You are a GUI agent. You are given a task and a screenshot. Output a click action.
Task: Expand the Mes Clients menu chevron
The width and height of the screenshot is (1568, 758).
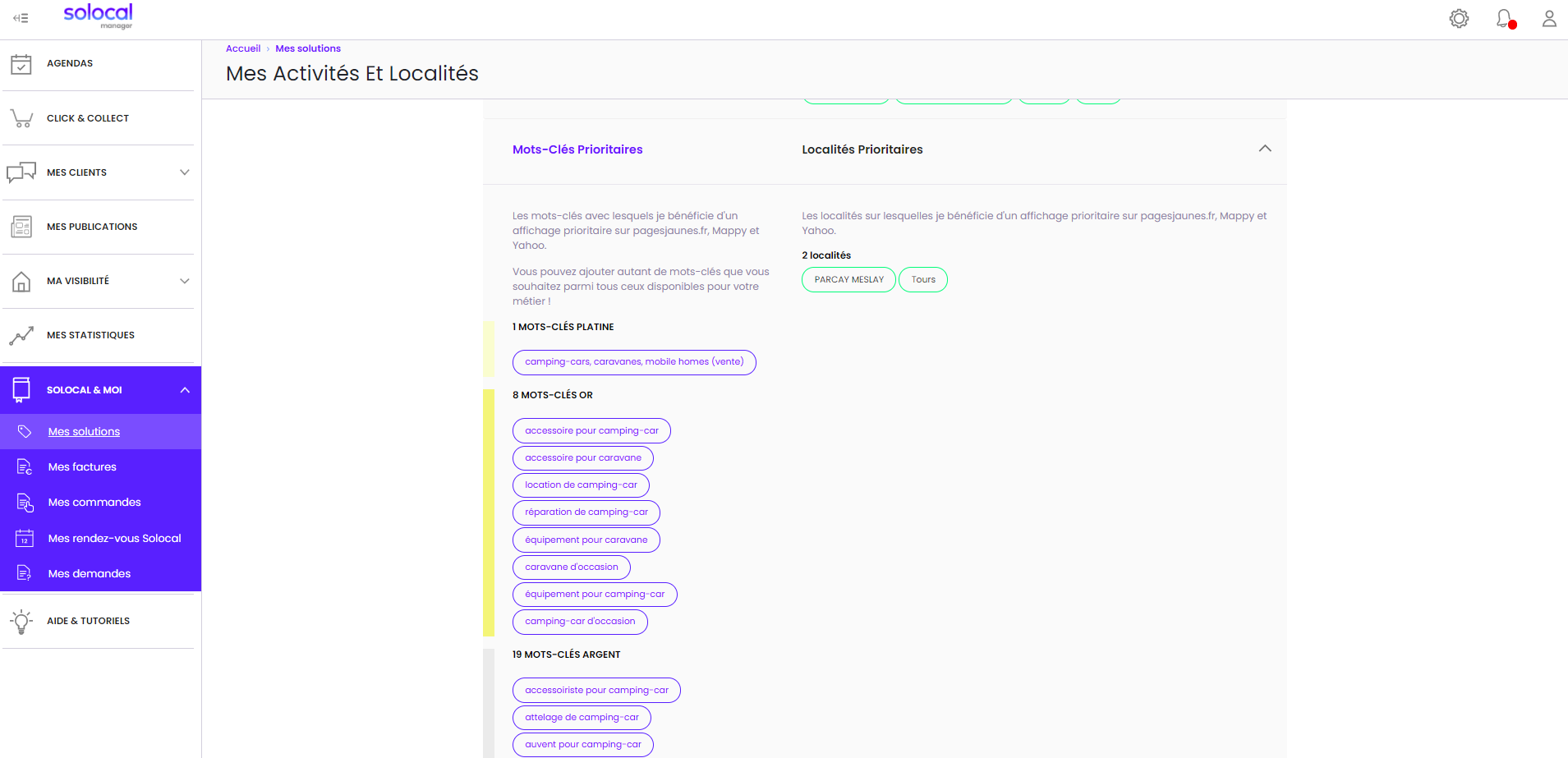pyautogui.click(x=185, y=172)
